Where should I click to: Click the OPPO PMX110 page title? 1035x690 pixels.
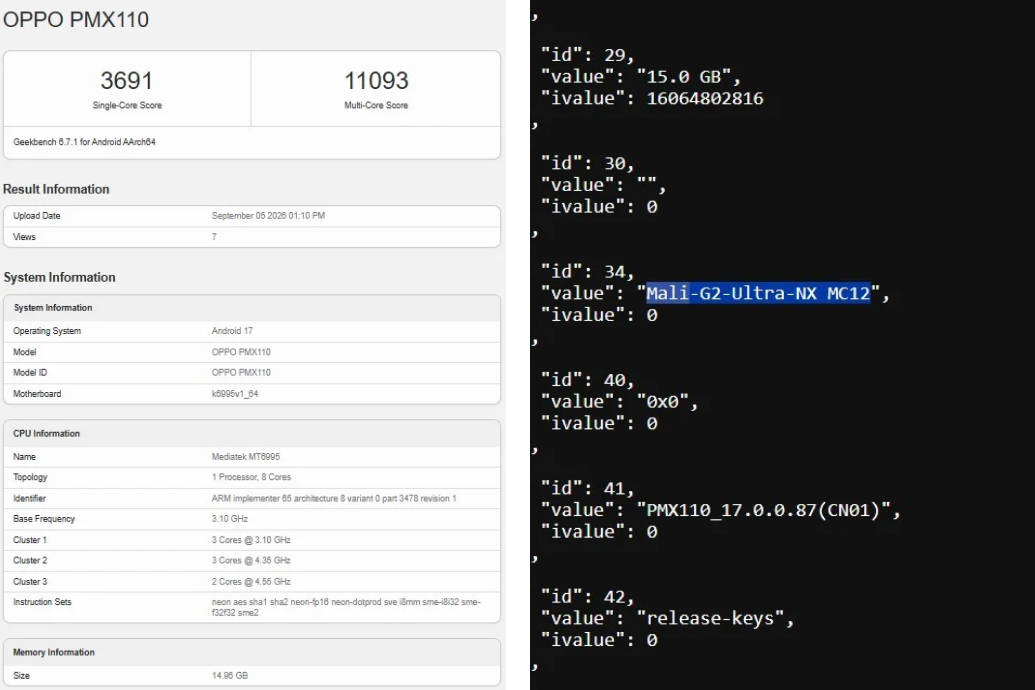[76, 19]
